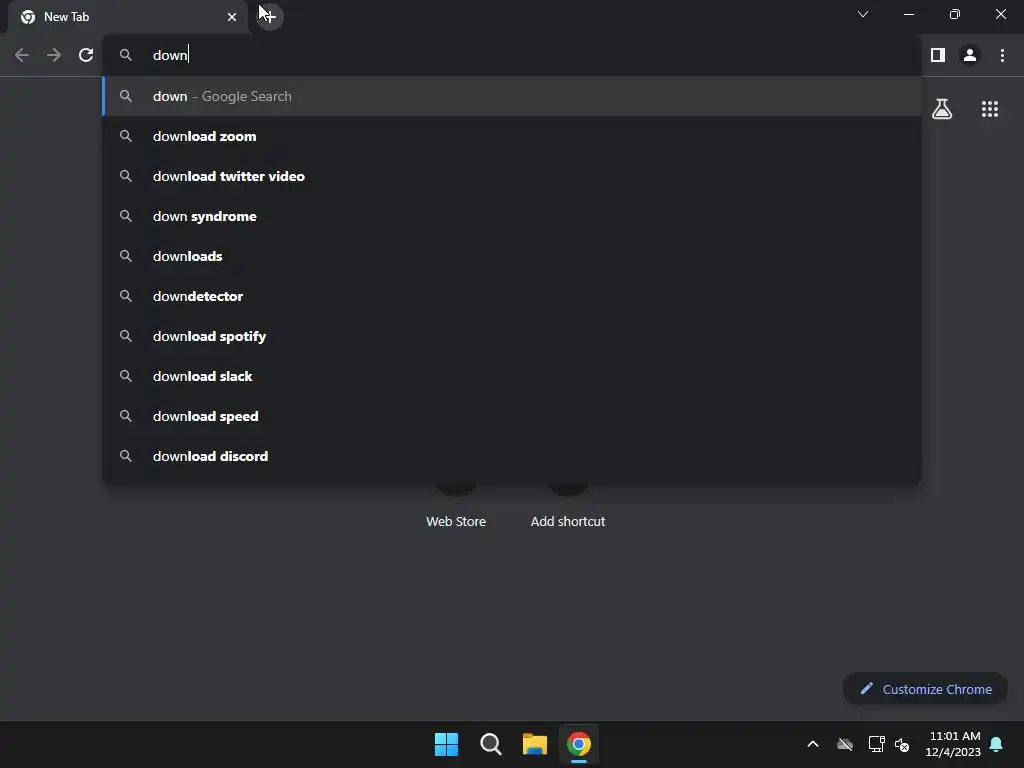Open the Windows Start menu
1024x768 pixels.
(447, 744)
